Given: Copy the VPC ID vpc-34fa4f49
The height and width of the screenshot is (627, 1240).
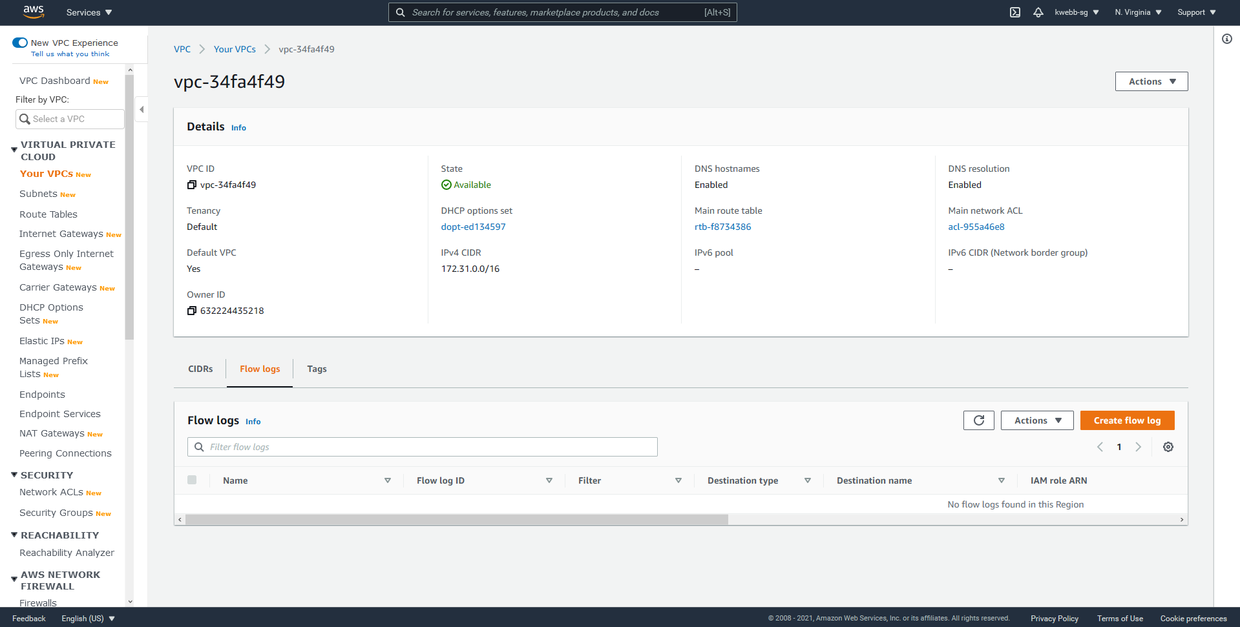Looking at the screenshot, I should [x=192, y=185].
